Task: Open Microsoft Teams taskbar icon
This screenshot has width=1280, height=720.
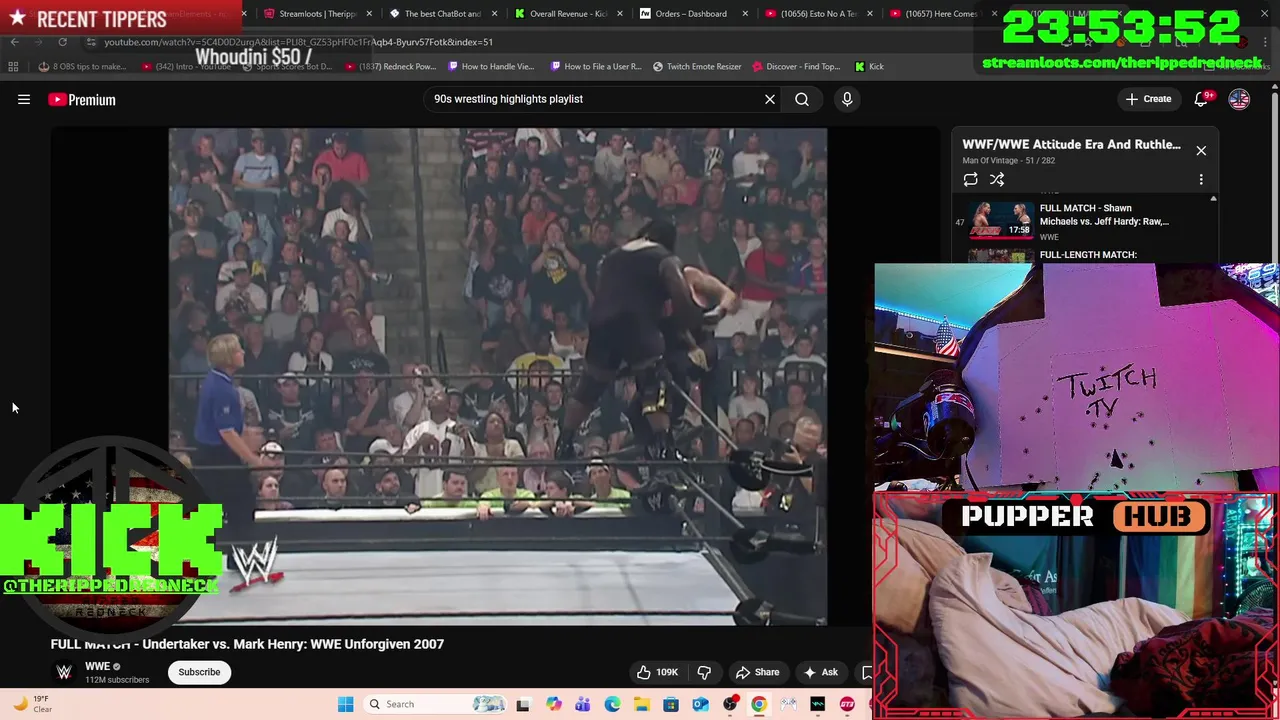Action: tap(582, 704)
